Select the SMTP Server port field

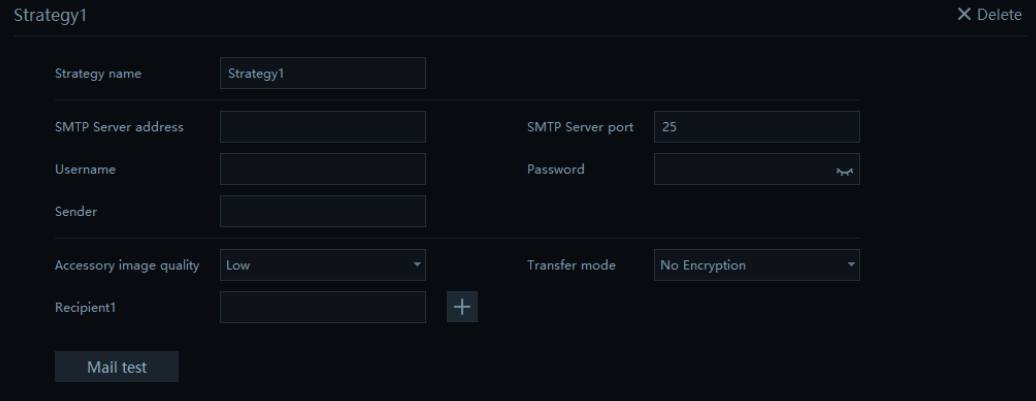[x=757, y=127]
